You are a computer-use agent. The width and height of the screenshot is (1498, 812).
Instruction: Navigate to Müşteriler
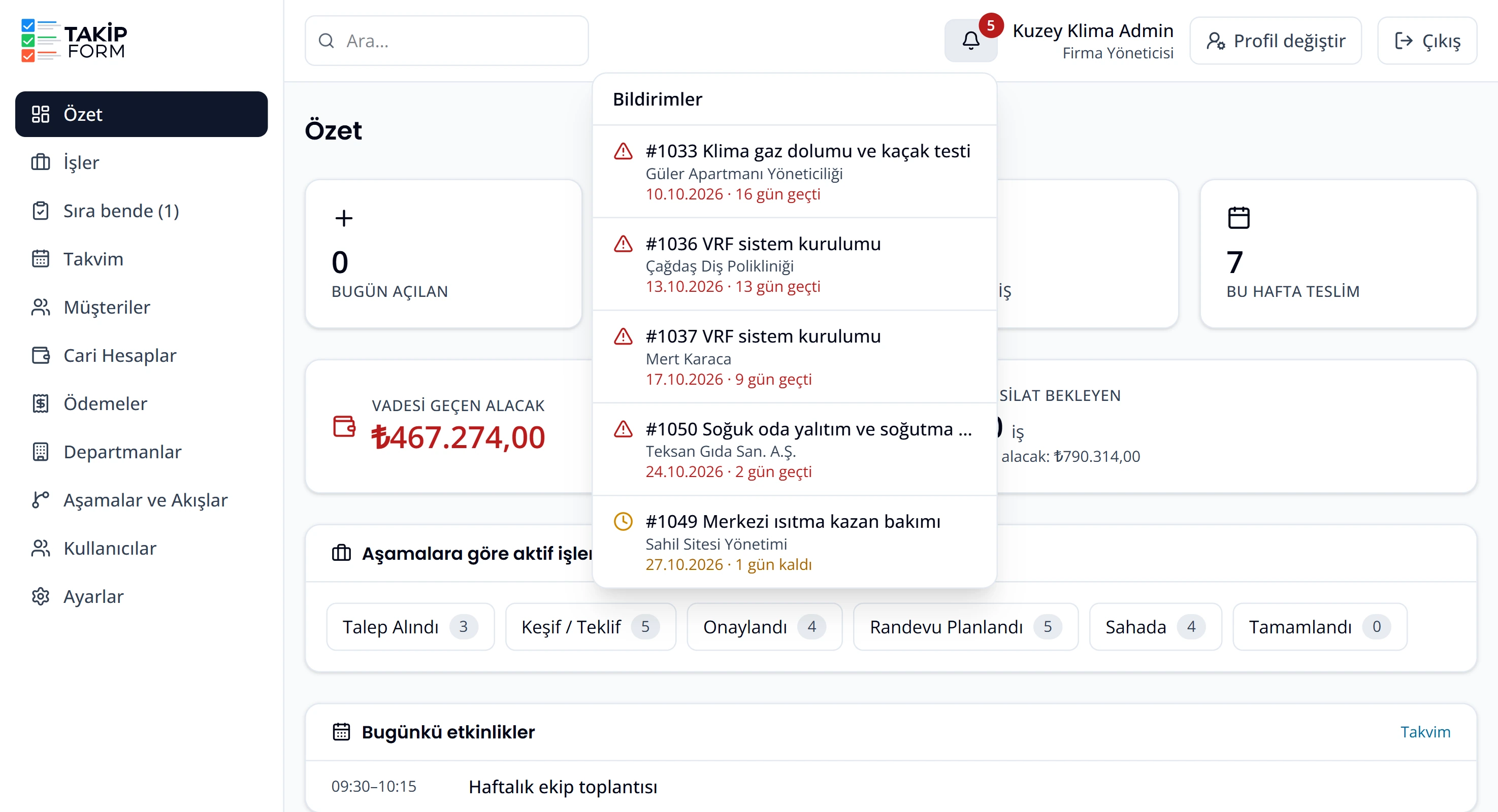[x=141, y=307]
